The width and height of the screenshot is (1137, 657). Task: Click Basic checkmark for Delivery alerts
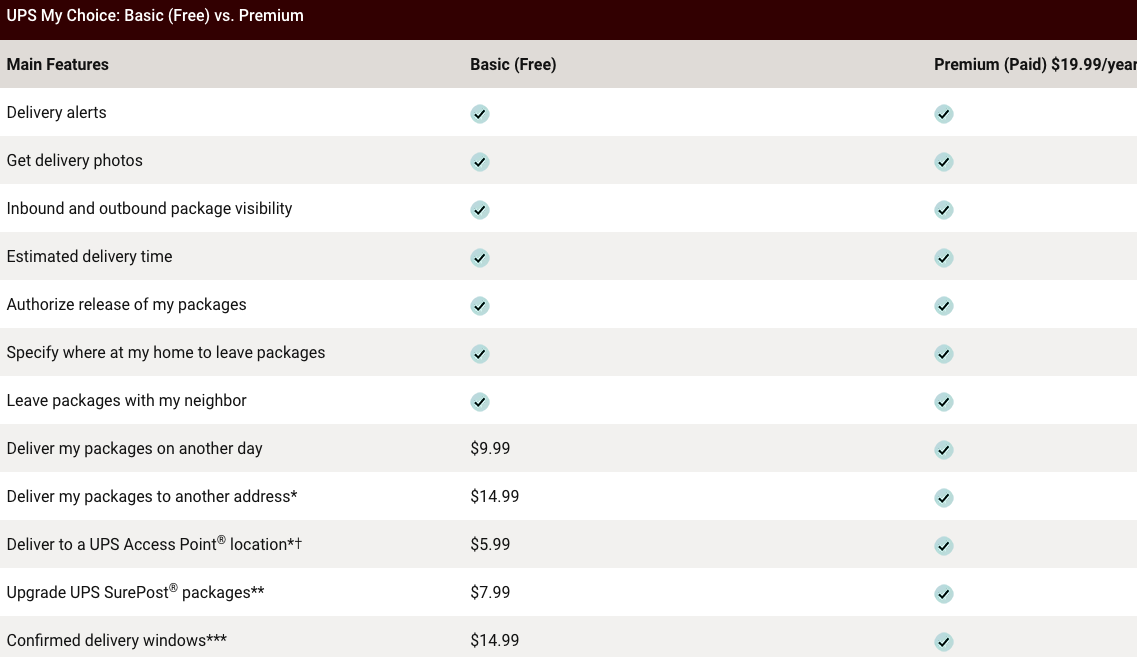[x=480, y=114]
